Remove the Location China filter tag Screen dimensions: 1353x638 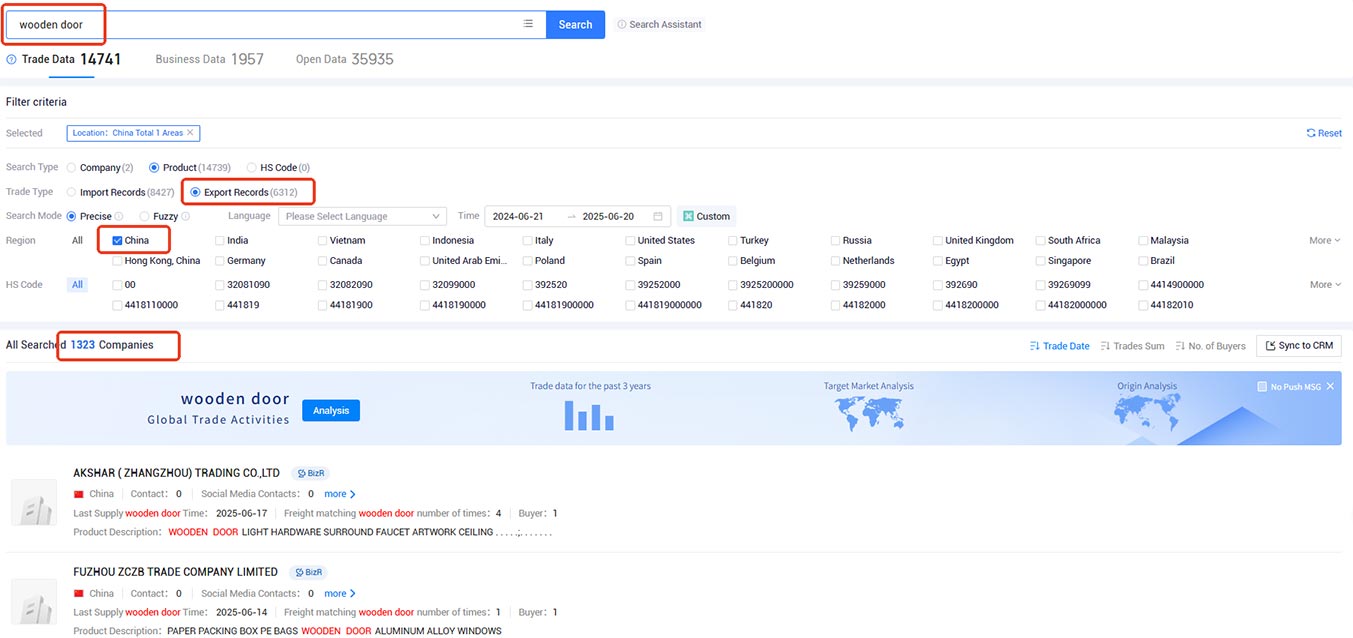click(x=190, y=133)
